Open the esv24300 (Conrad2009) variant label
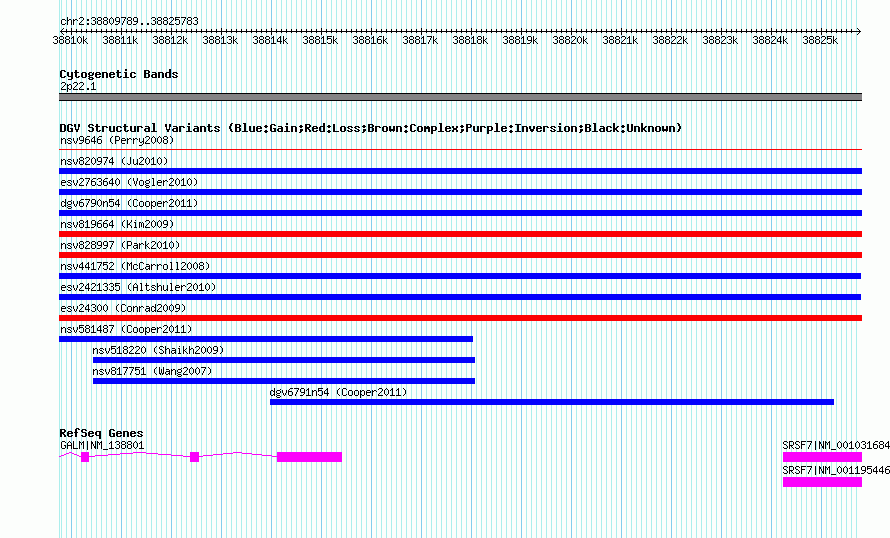This screenshot has height=538, width=890. pyautogui.click(x=123, y=308)
